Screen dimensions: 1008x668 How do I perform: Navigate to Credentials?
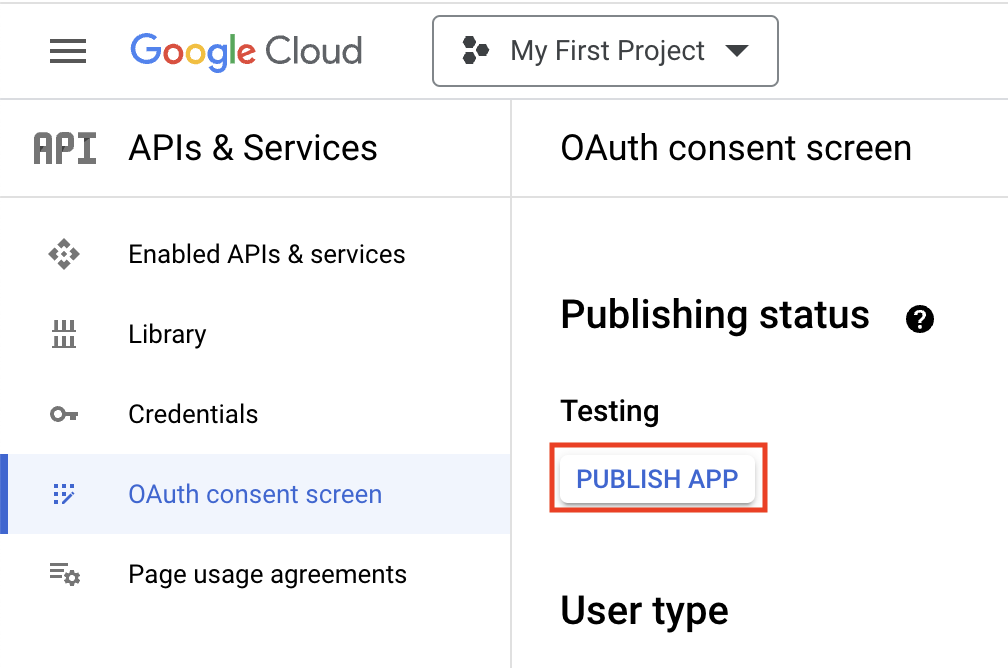click(x=193, y=414)
